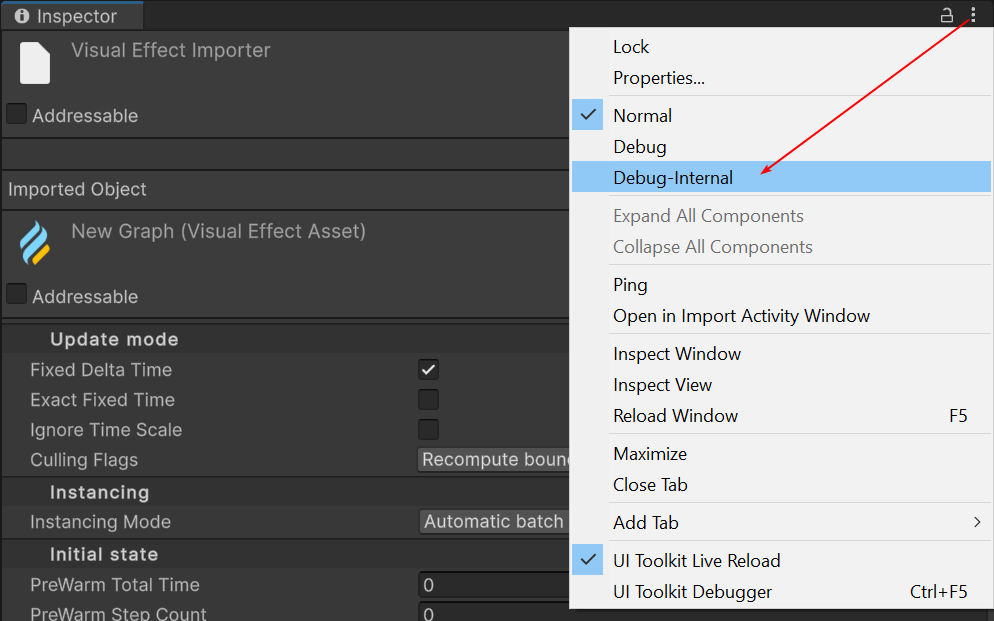Viewport: 994px width, 621px height.
Task: Select Properties... in the context menu
Action: [x=659, y=78]
